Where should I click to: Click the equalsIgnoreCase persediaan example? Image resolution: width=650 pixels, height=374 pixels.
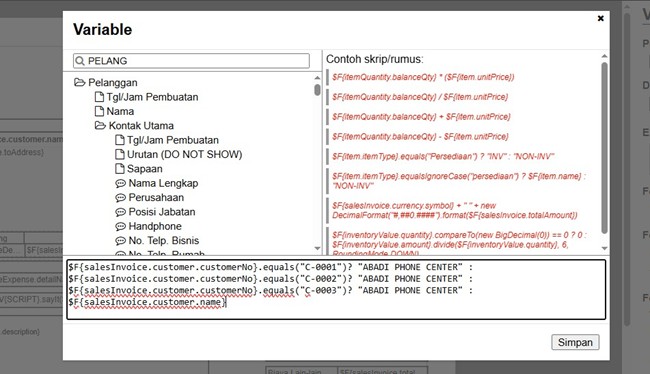(459, 181)
